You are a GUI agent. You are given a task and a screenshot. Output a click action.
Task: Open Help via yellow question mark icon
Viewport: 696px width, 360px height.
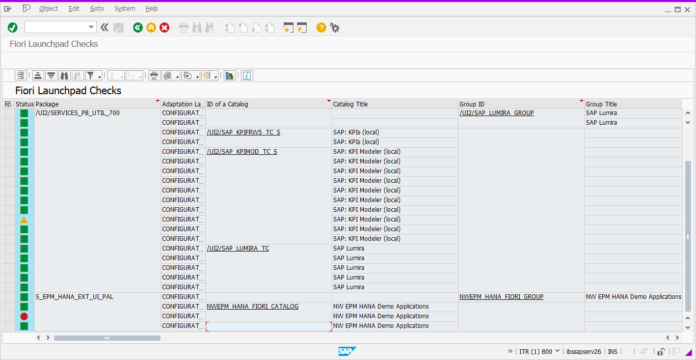321,28
